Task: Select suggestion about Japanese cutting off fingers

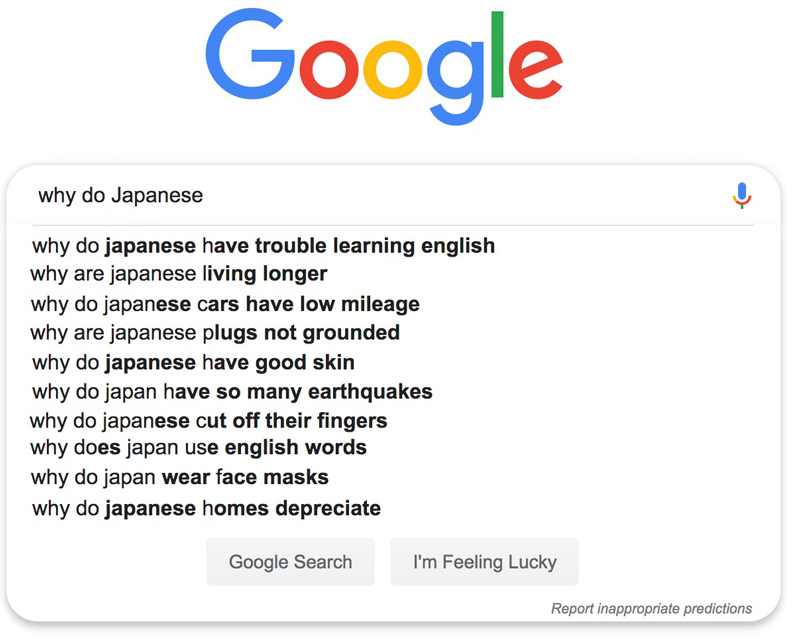Action: pyautogui.click(x=210, y=420)
